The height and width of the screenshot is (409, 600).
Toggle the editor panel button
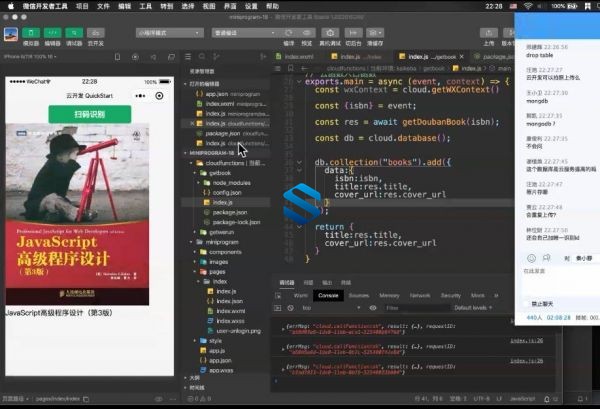52,33
